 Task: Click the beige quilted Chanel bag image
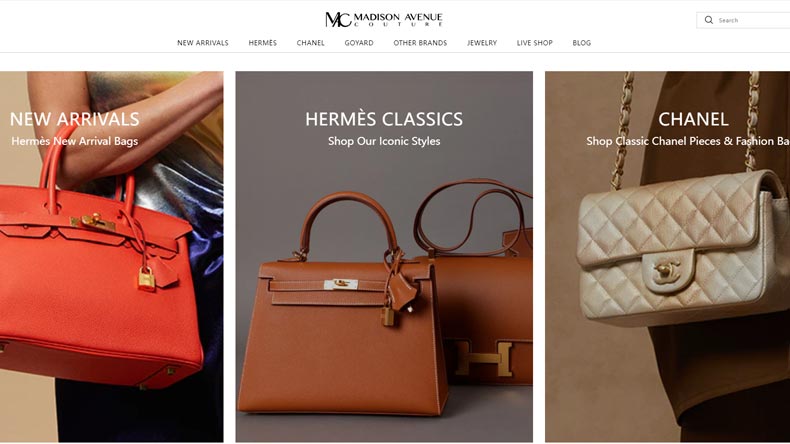point(685,247)
